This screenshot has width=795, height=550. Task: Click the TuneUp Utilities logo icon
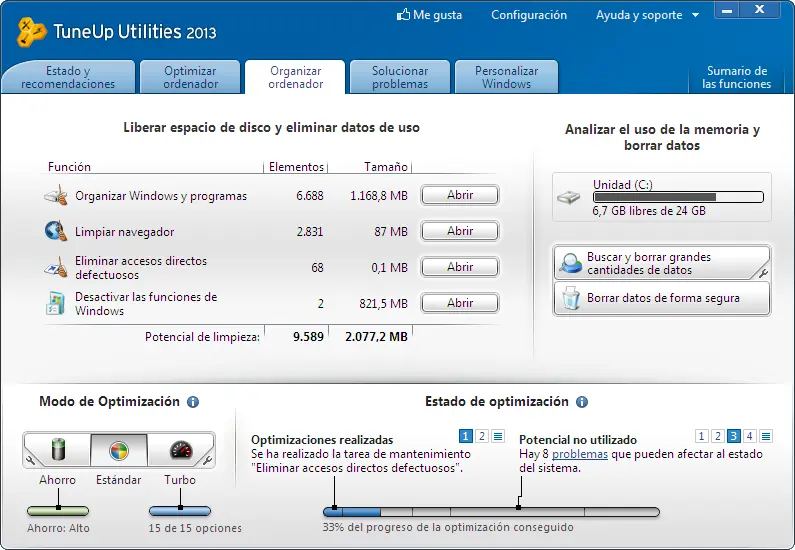click(x=31, y=32)
